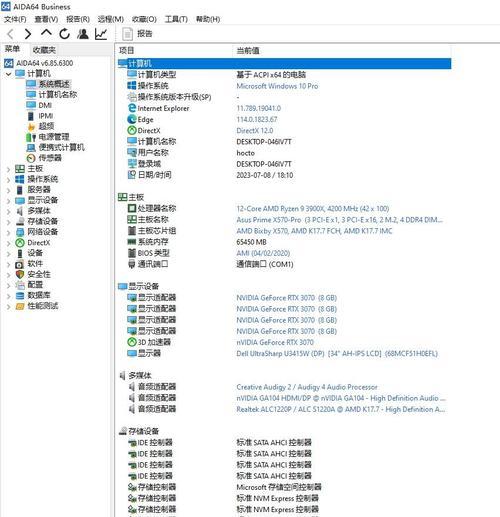The image size is (500, 517).
Task: Expand the 网络设备 tree node
Action: click(8, 232)
